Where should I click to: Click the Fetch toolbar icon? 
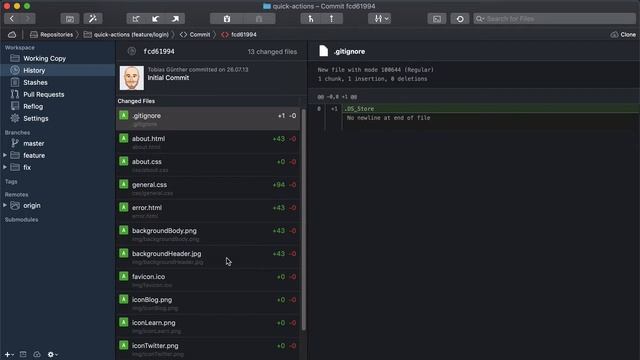click(136, 19)
